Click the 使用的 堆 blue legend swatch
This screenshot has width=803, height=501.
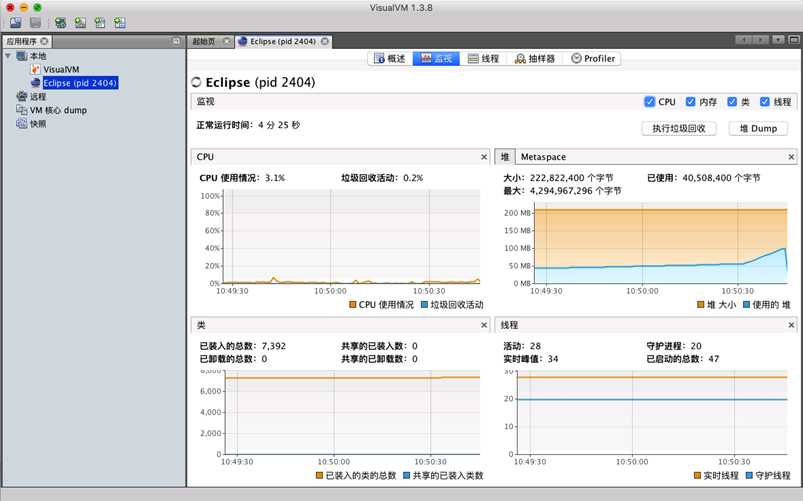[x=746, y=304]
